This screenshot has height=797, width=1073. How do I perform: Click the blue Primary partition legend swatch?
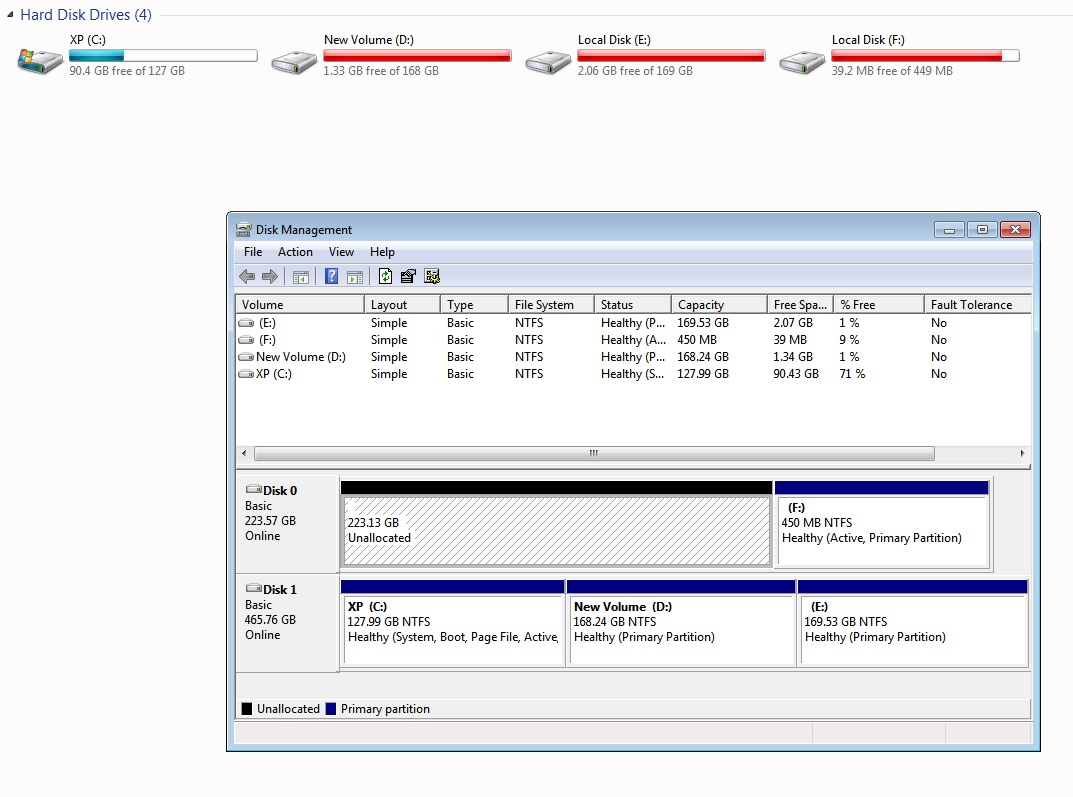(331, 709)
